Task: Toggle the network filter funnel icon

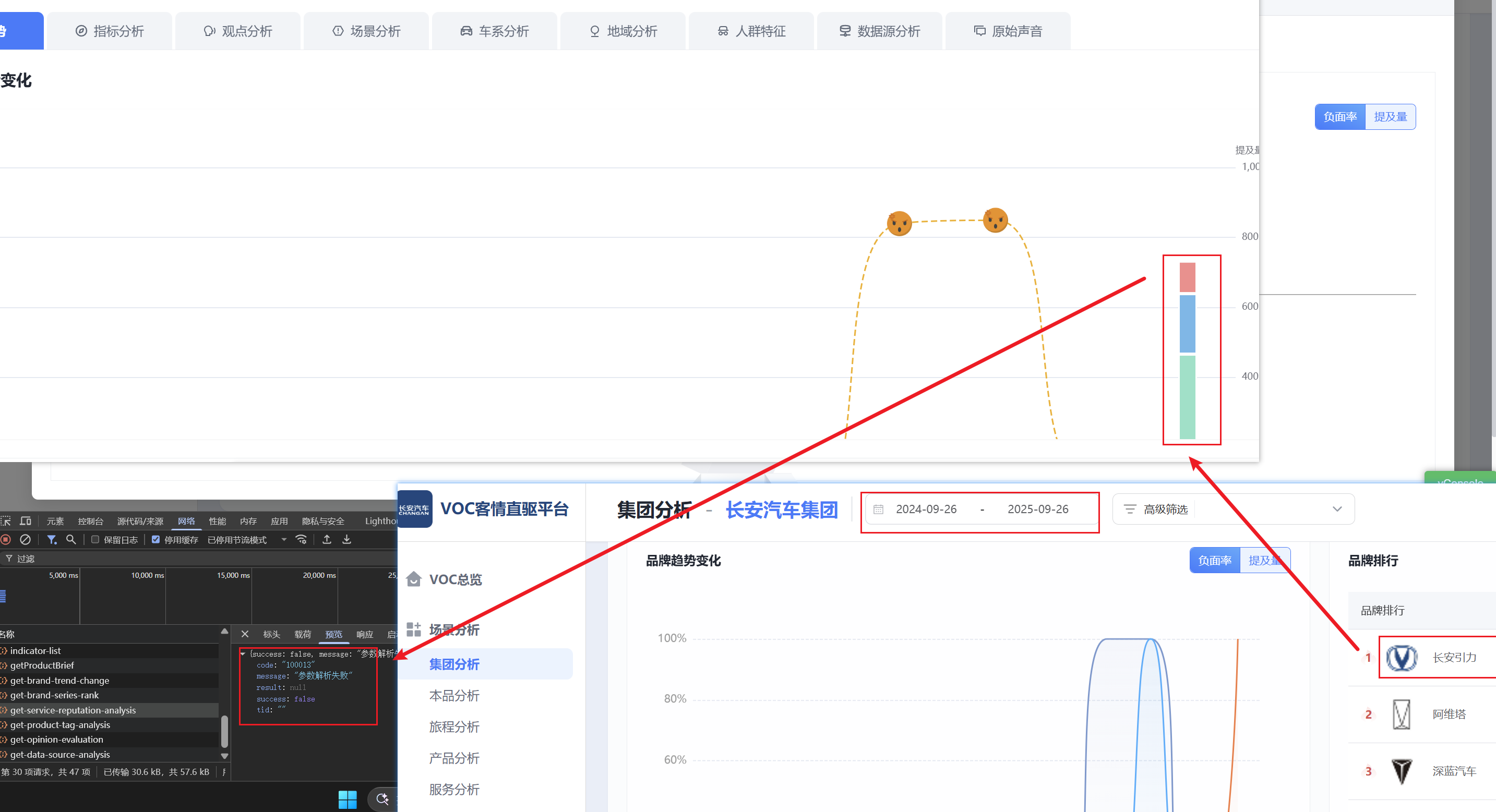Action: [52, 540]
